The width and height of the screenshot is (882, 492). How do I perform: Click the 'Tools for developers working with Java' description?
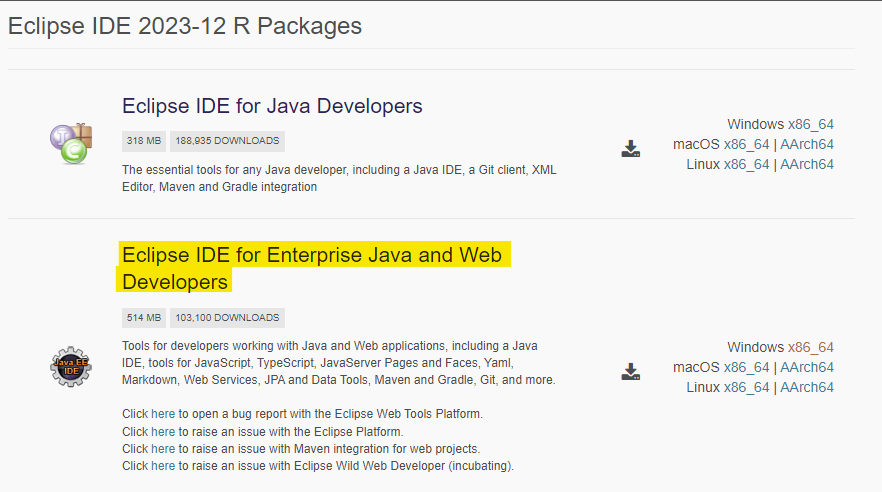(339, 363)
